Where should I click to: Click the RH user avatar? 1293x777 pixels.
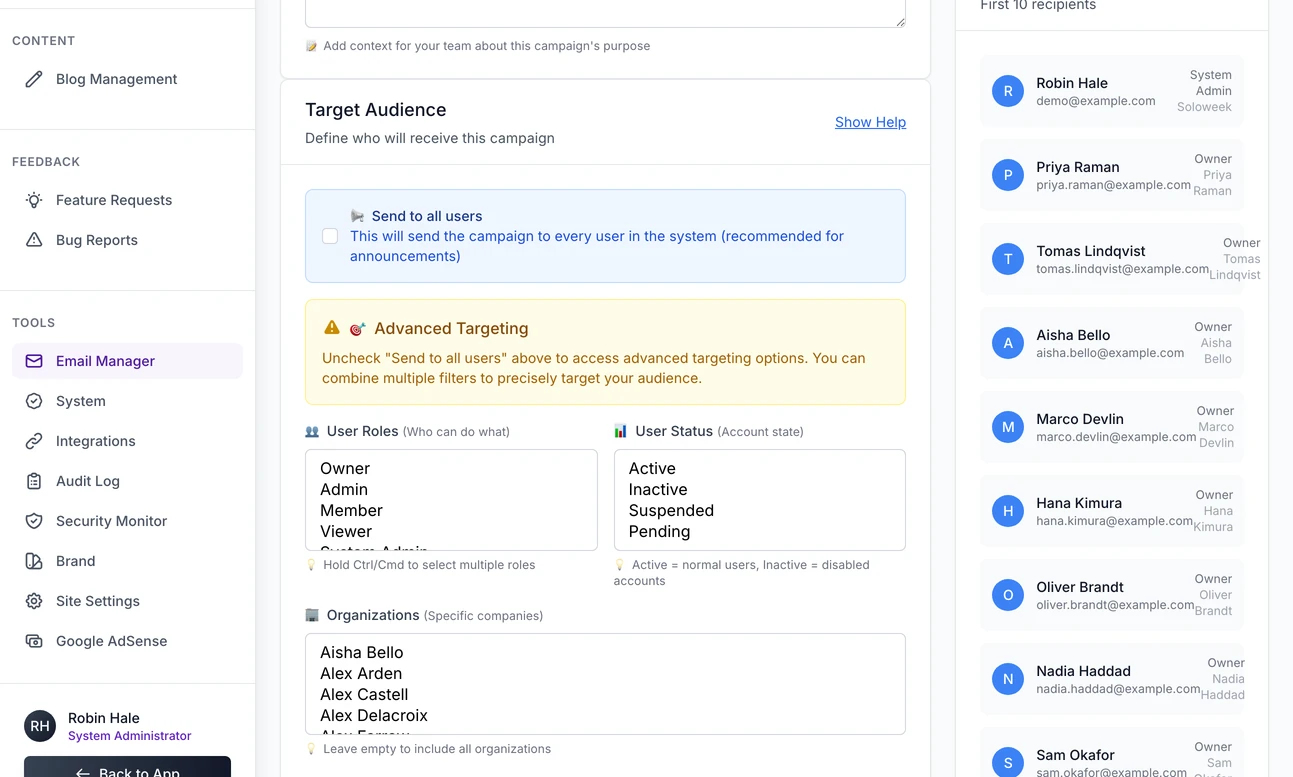click(40, 726)
